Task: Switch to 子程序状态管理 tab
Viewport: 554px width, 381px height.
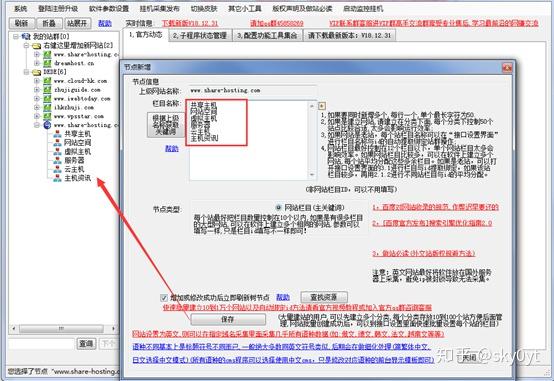Action: [x=200, y=35]
